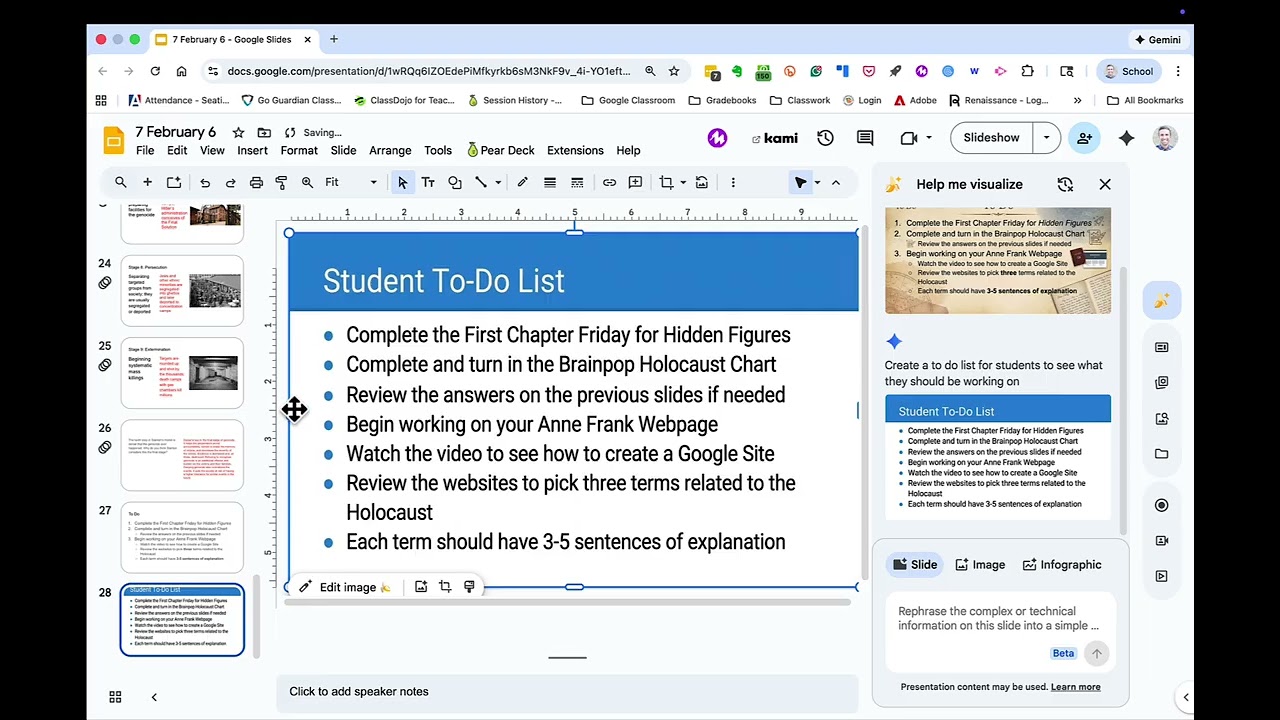Reset the Help me visualize history
This screenshot has width=1280, height=720.
tap(1065, 184)
